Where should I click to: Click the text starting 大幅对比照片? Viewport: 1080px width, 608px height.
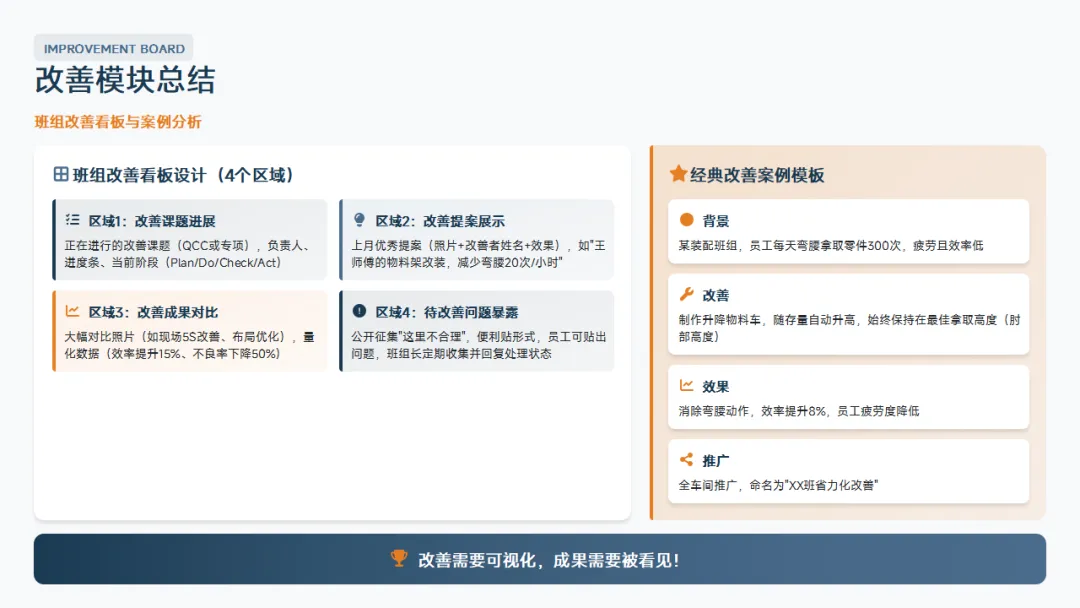189,345
